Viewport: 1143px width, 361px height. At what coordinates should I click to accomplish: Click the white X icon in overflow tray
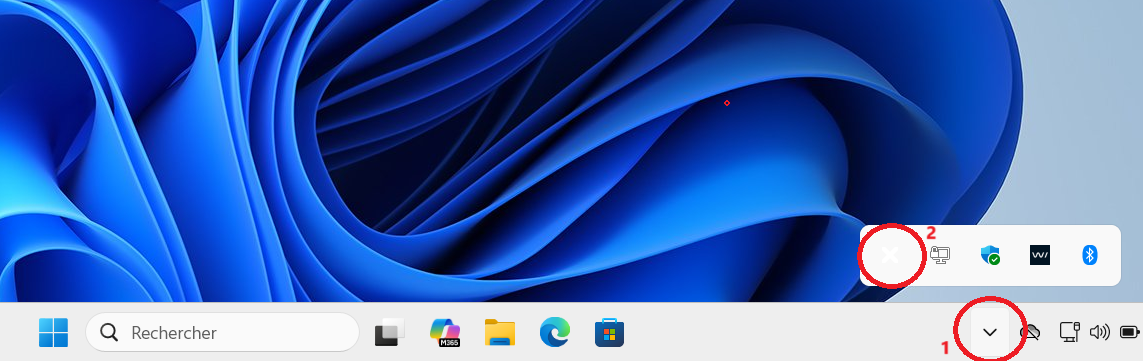tap(890, 255)
